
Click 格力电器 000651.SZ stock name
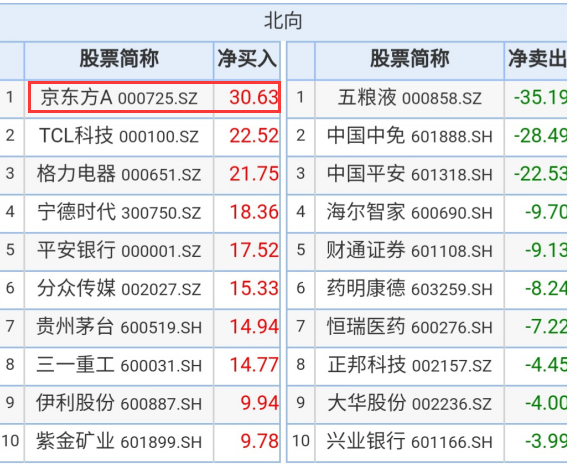tap(119, 174)
